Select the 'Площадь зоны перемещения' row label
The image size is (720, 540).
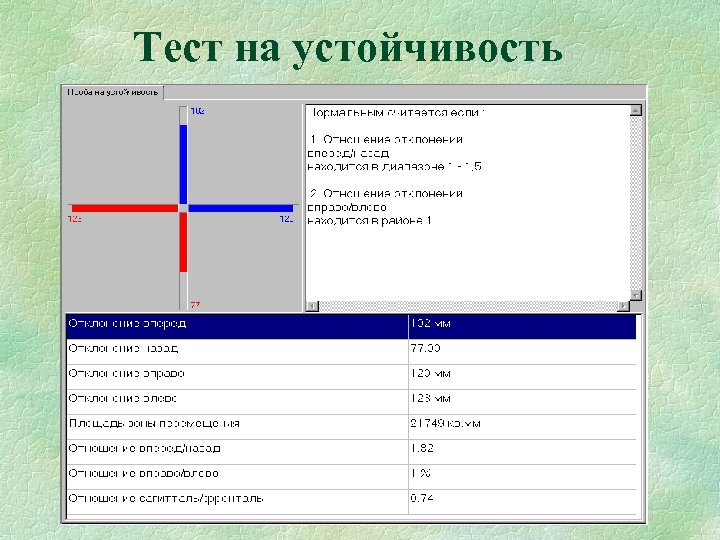click(x=154, y=423)
